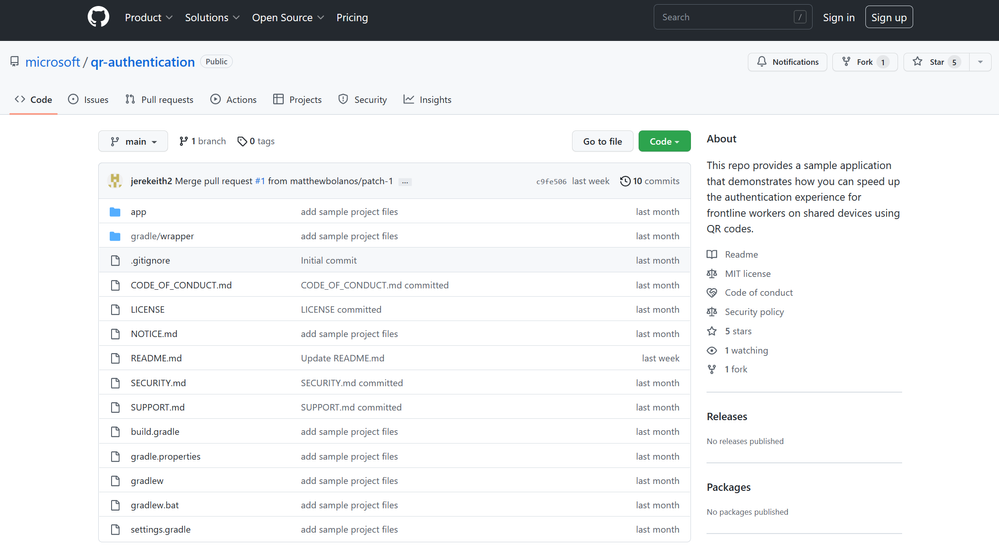Click jerekeith2 author name
This screenshot has height=546, width=999.
(x=151, y=181)
